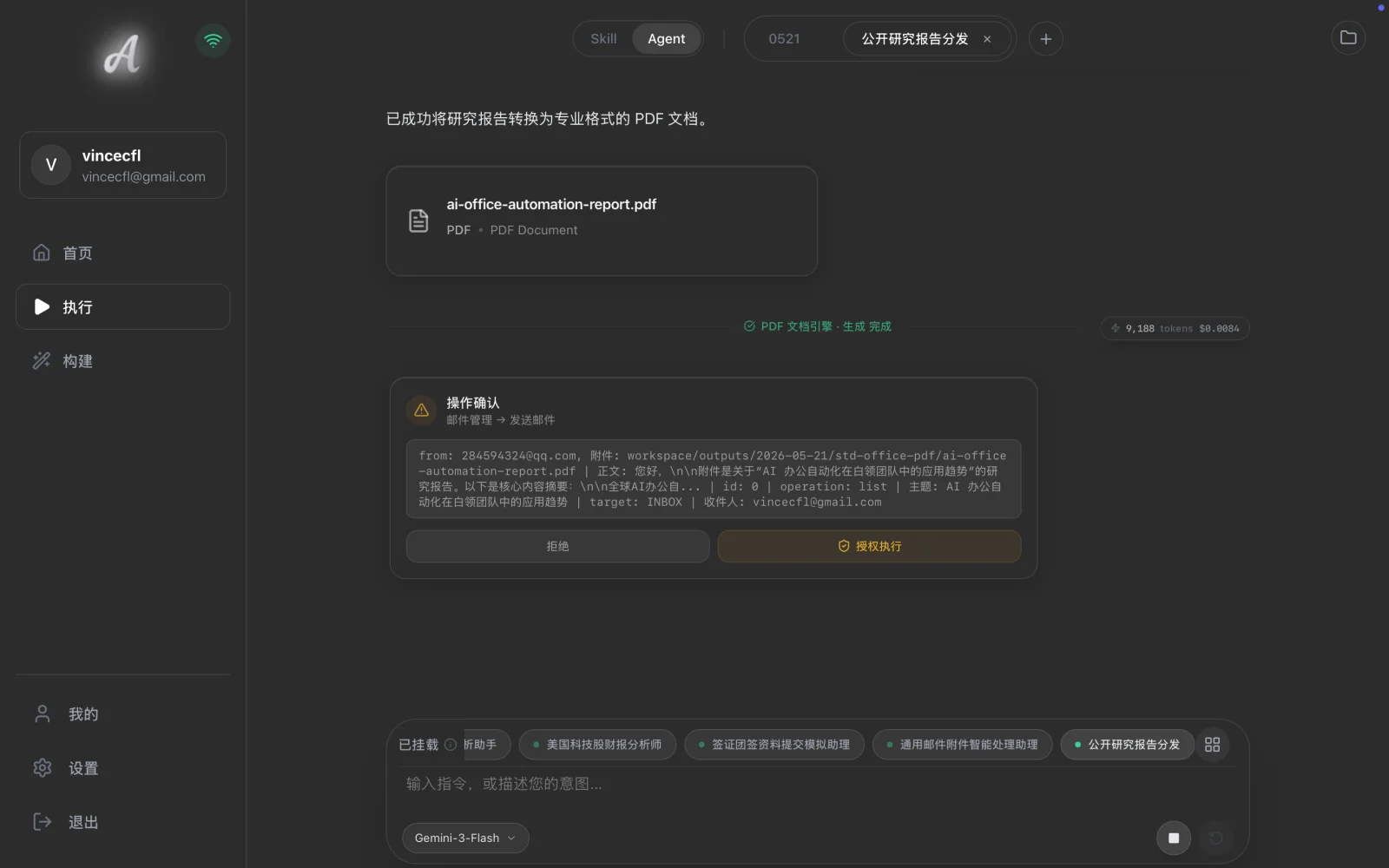The image size is (1389, 868).
Task: Open the 0521 session tab
Action: click(784, 39)
